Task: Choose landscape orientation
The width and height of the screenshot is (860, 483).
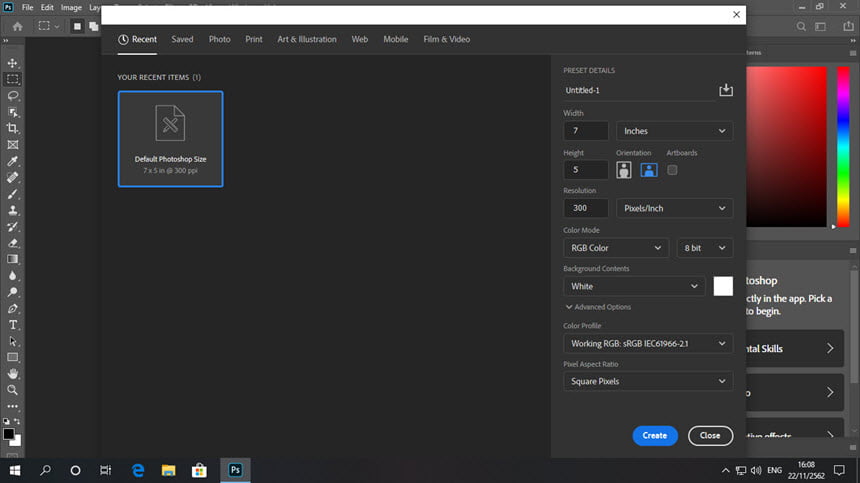Action: pos(648,170)
